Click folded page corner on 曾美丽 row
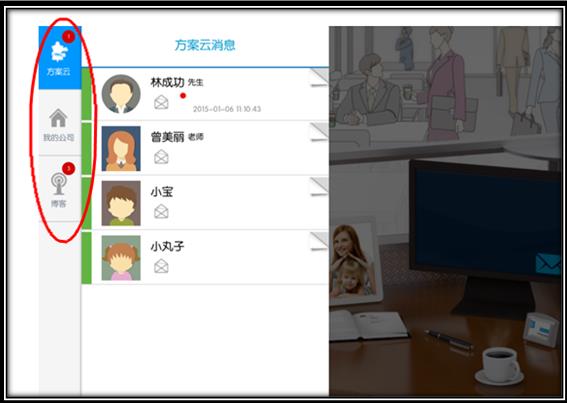The width and height of the screenshot is (567, 403). coord(319,132)
